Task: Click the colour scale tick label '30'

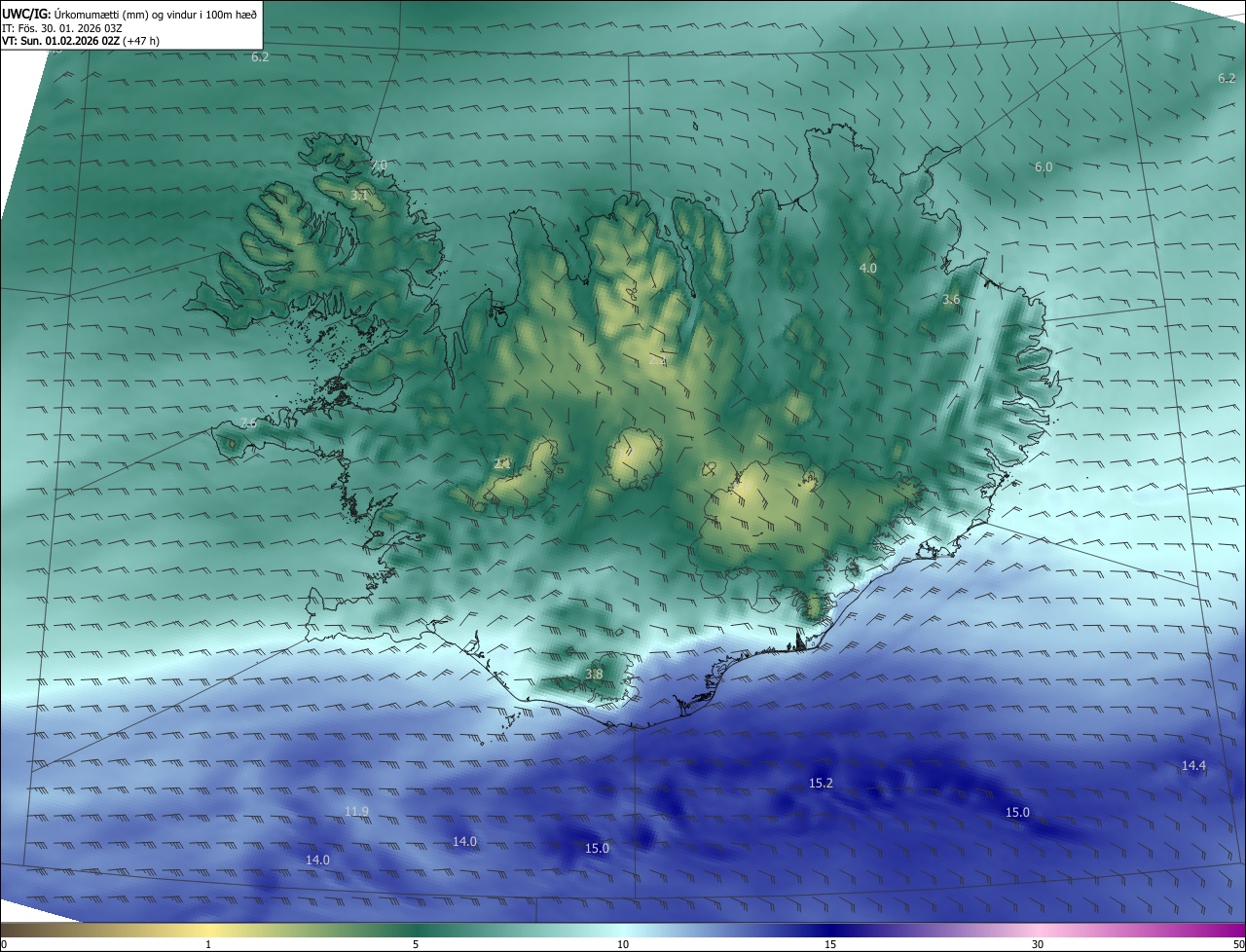Action: click(1038, 944)
